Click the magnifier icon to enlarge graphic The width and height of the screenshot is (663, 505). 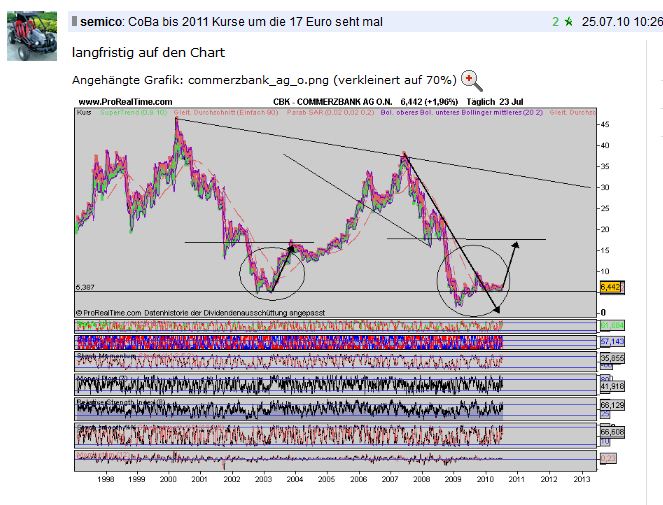[x=471, y=80]
